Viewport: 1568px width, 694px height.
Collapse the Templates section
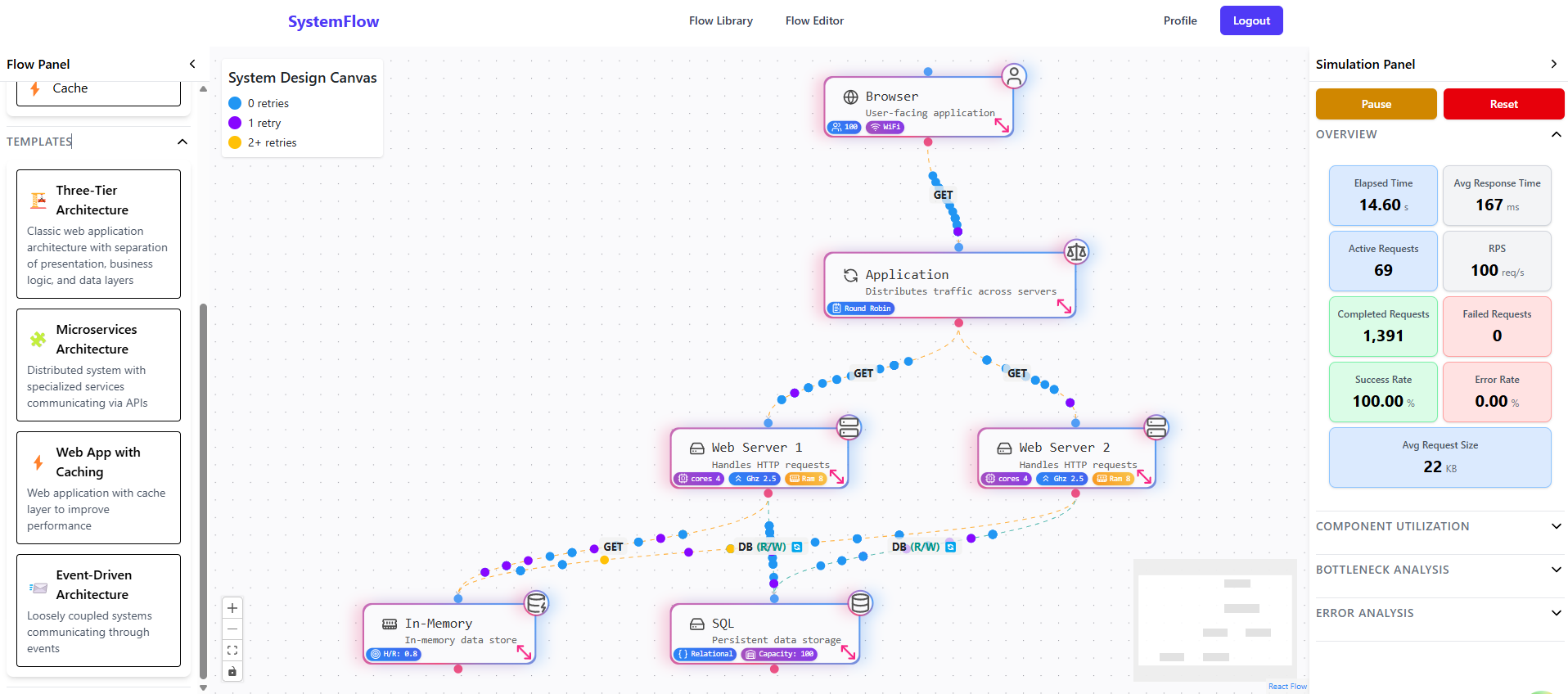[182, 142]
